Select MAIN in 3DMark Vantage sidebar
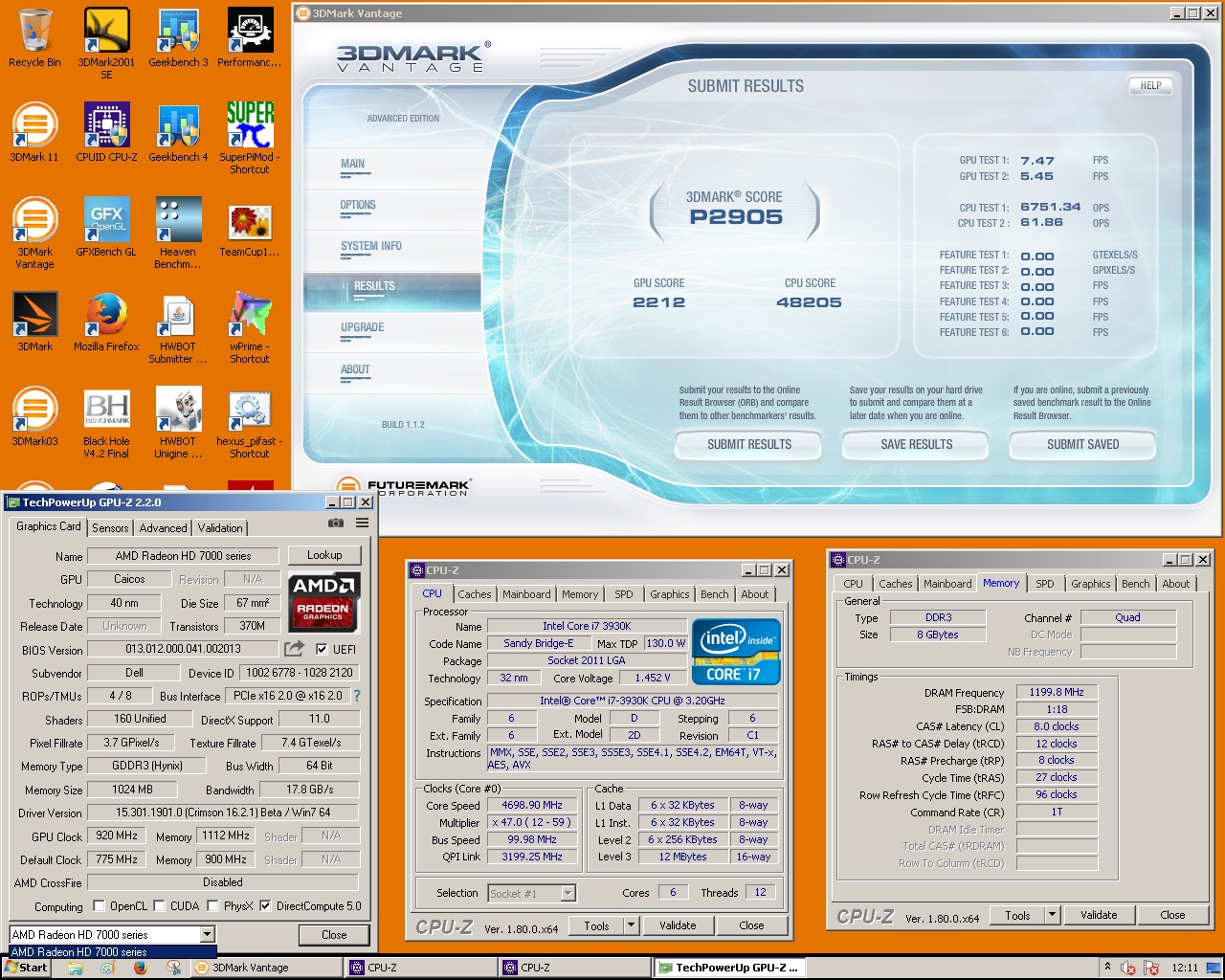The width and height of the screenshot is (1225, 980). pos(353,164)
